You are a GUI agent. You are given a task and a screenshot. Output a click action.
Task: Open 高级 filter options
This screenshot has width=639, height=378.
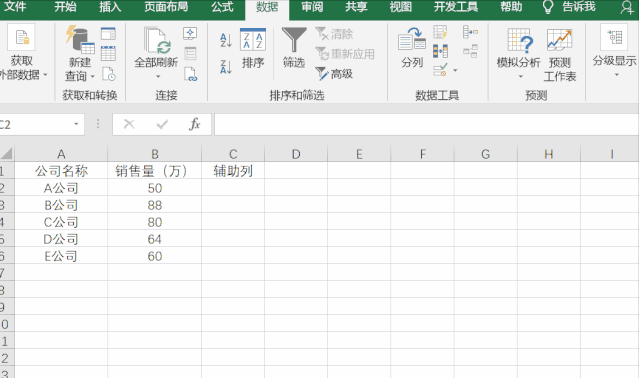(x=334, y=74)
